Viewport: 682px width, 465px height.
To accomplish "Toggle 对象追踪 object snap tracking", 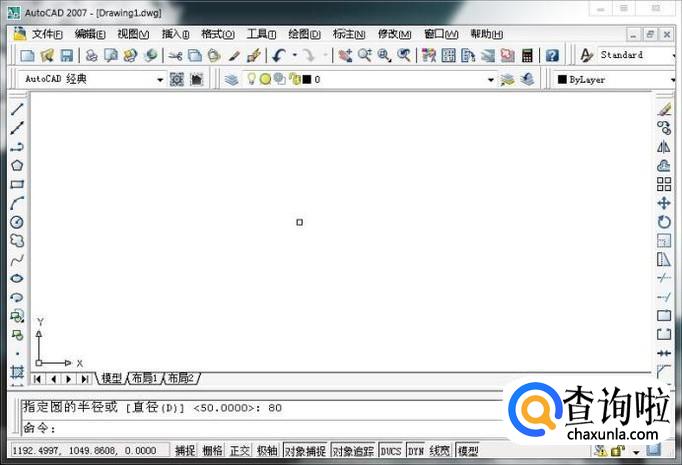I will [353, 451].
